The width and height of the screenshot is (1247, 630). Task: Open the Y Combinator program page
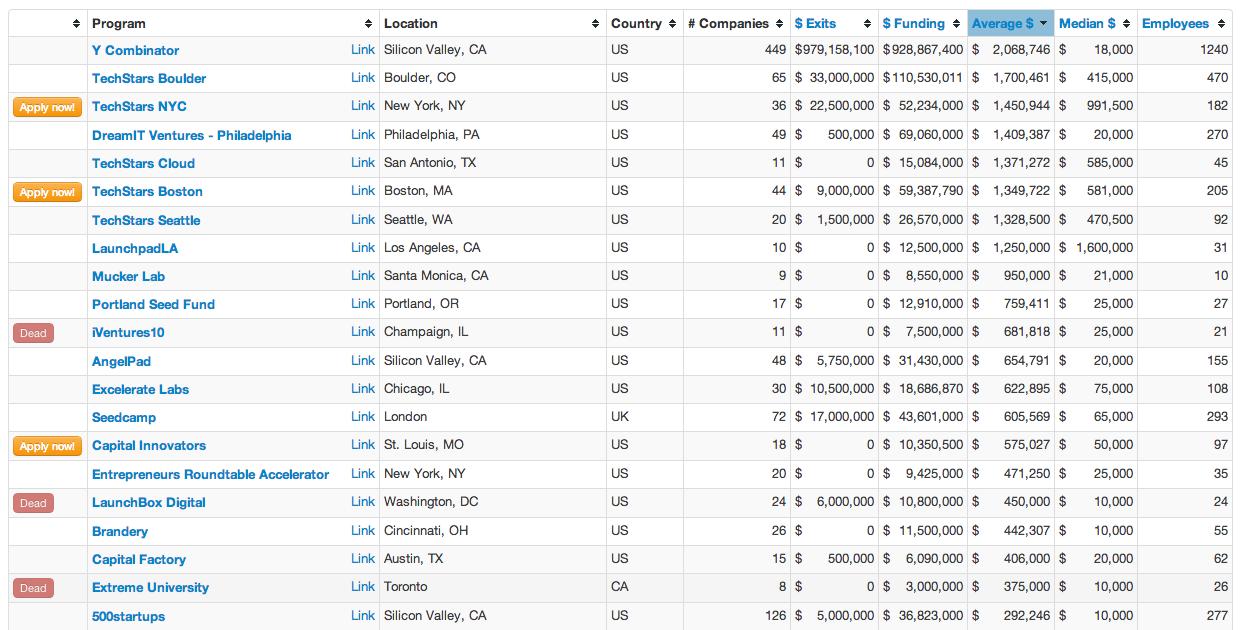click(136, 50)
